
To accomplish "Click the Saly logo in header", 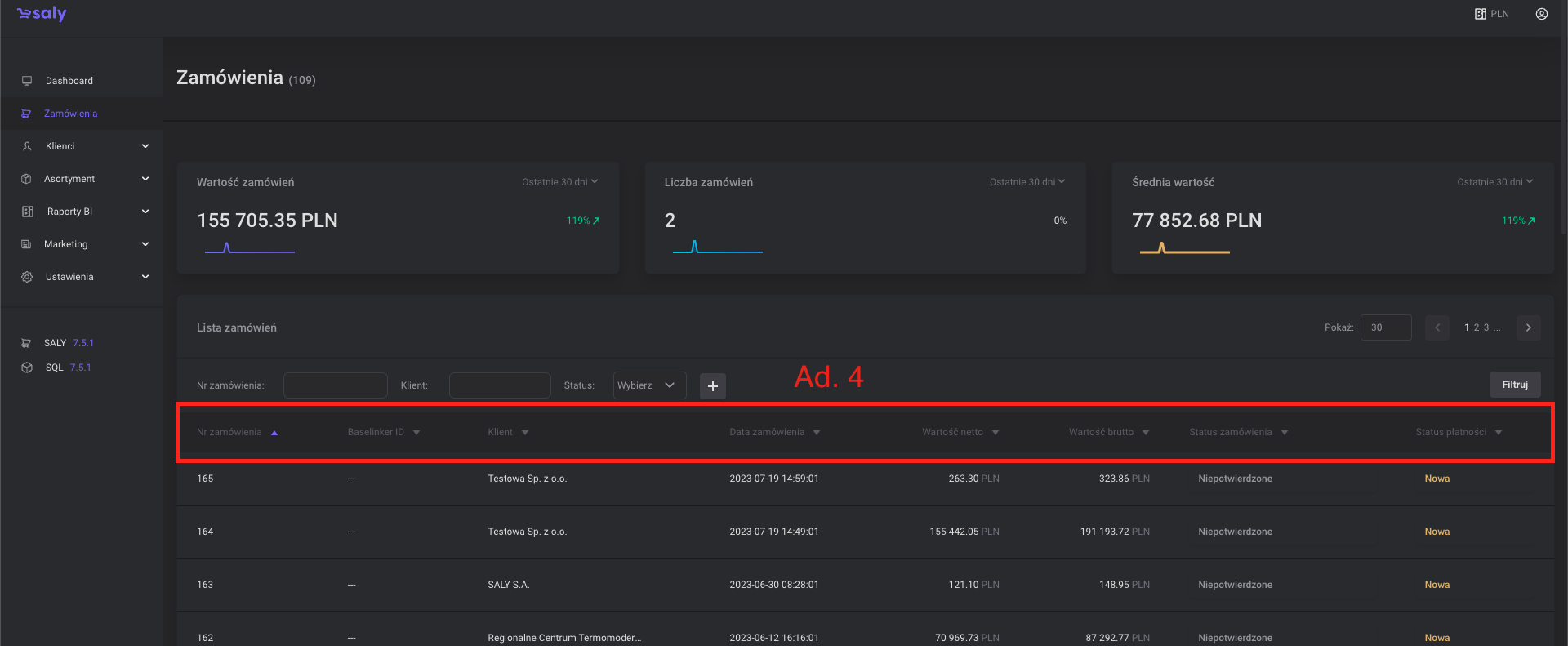I will coord(42,14).
